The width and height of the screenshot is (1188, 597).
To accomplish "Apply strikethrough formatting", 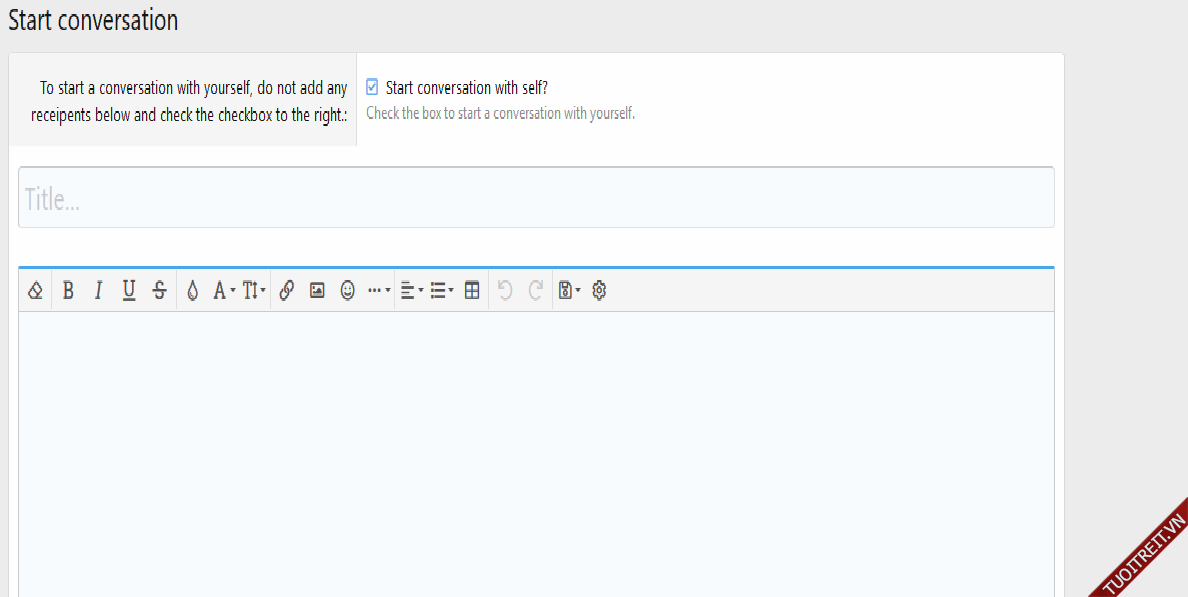I will (x=159, y=291).
